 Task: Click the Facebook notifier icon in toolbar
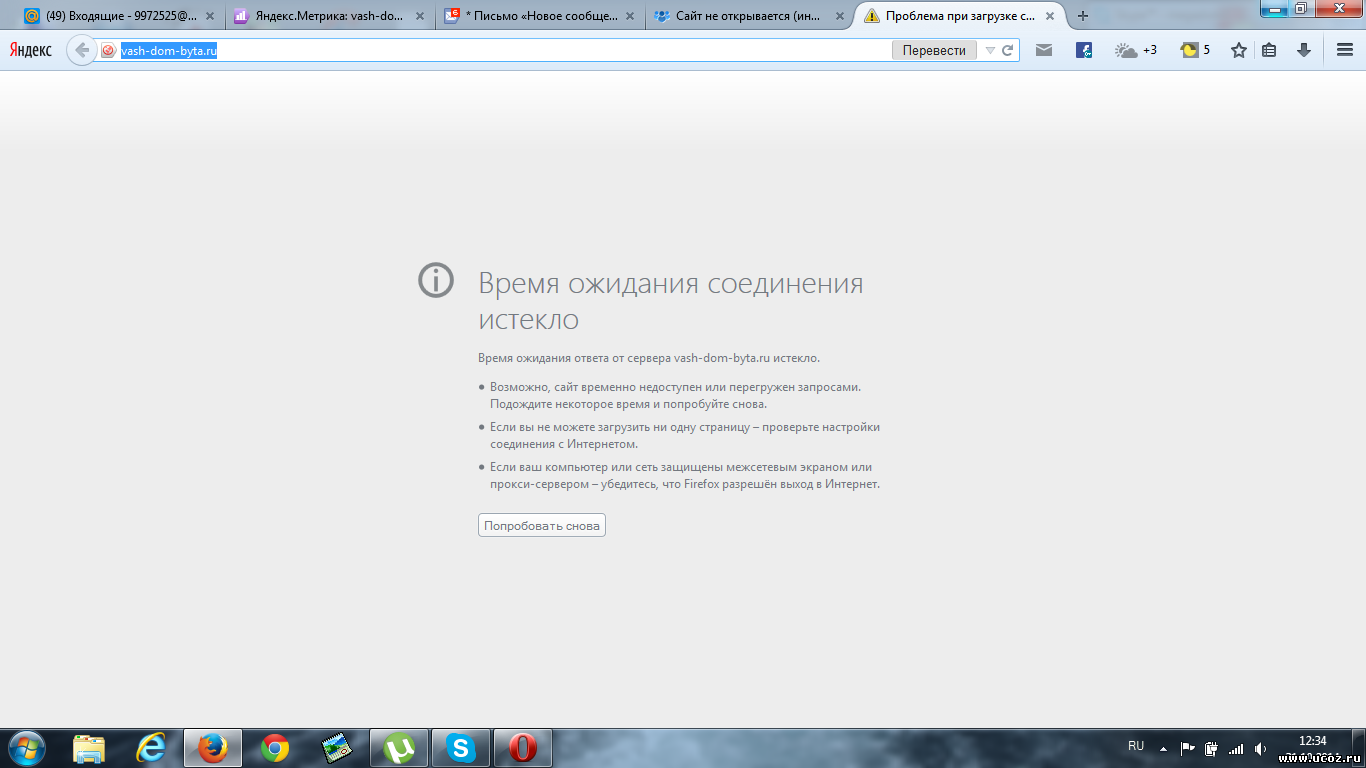(1084, 50)
